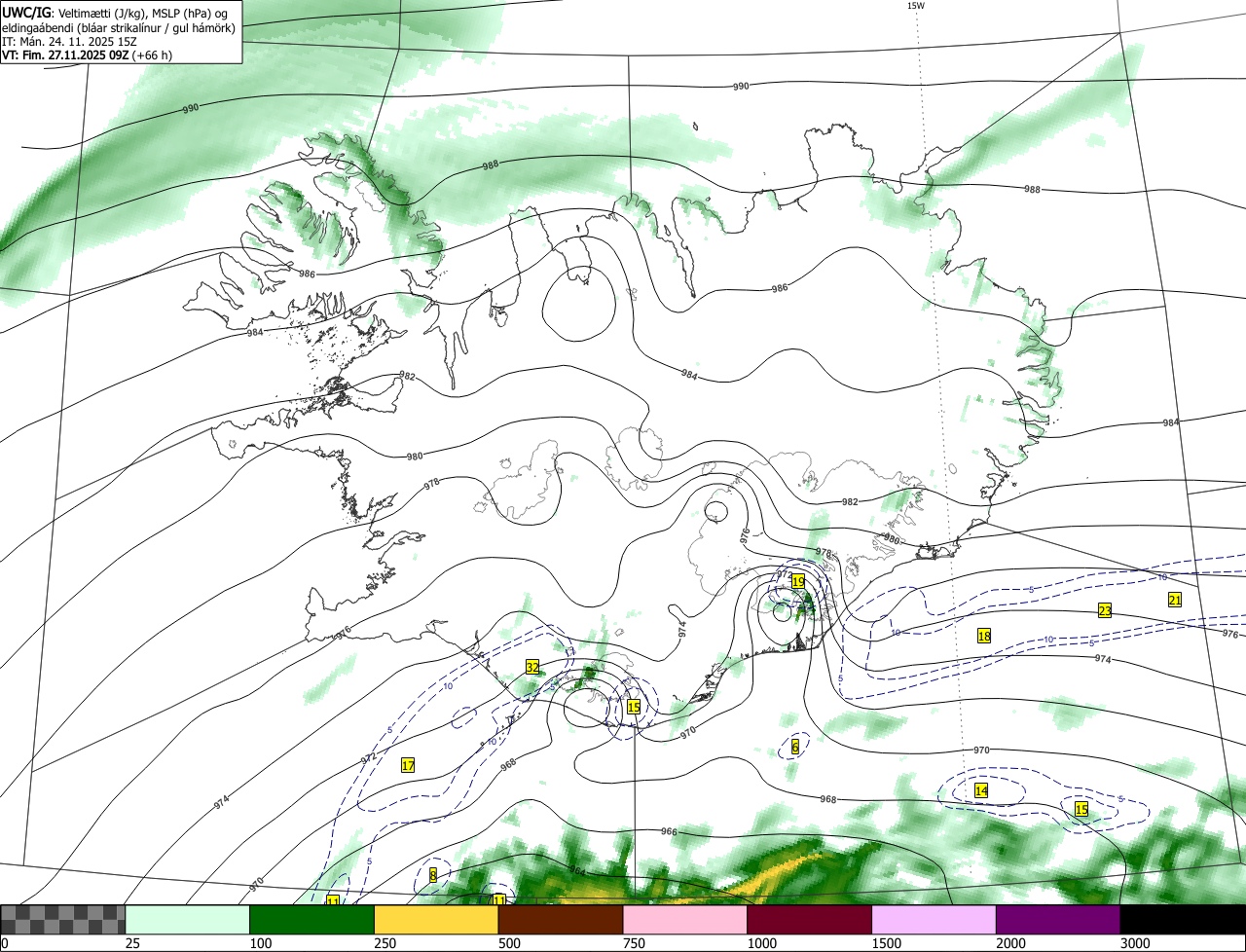
Task: Click the yellow lightning marker labeled 19
Action: pos(798,581)
